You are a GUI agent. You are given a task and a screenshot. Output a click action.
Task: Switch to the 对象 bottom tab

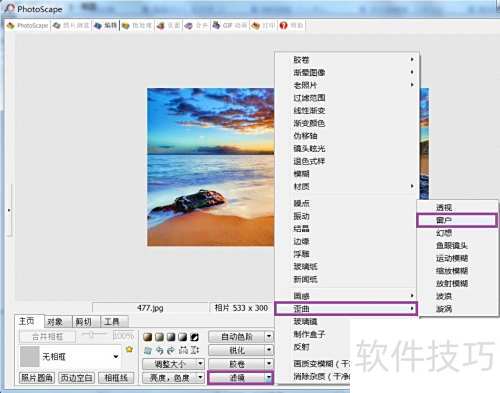[x=57, y=321]
